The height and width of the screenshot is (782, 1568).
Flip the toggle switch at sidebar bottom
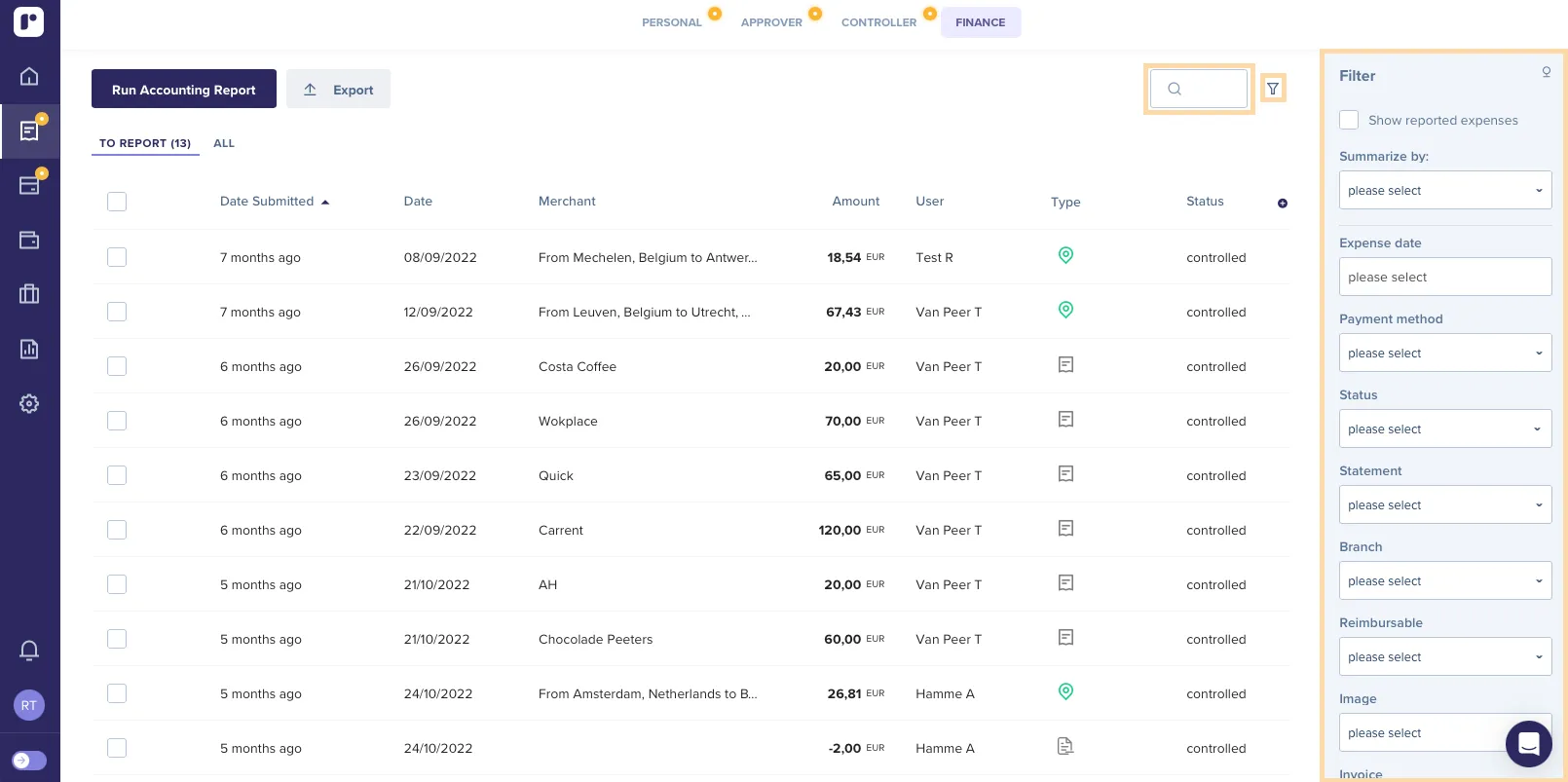coord(29,761)
